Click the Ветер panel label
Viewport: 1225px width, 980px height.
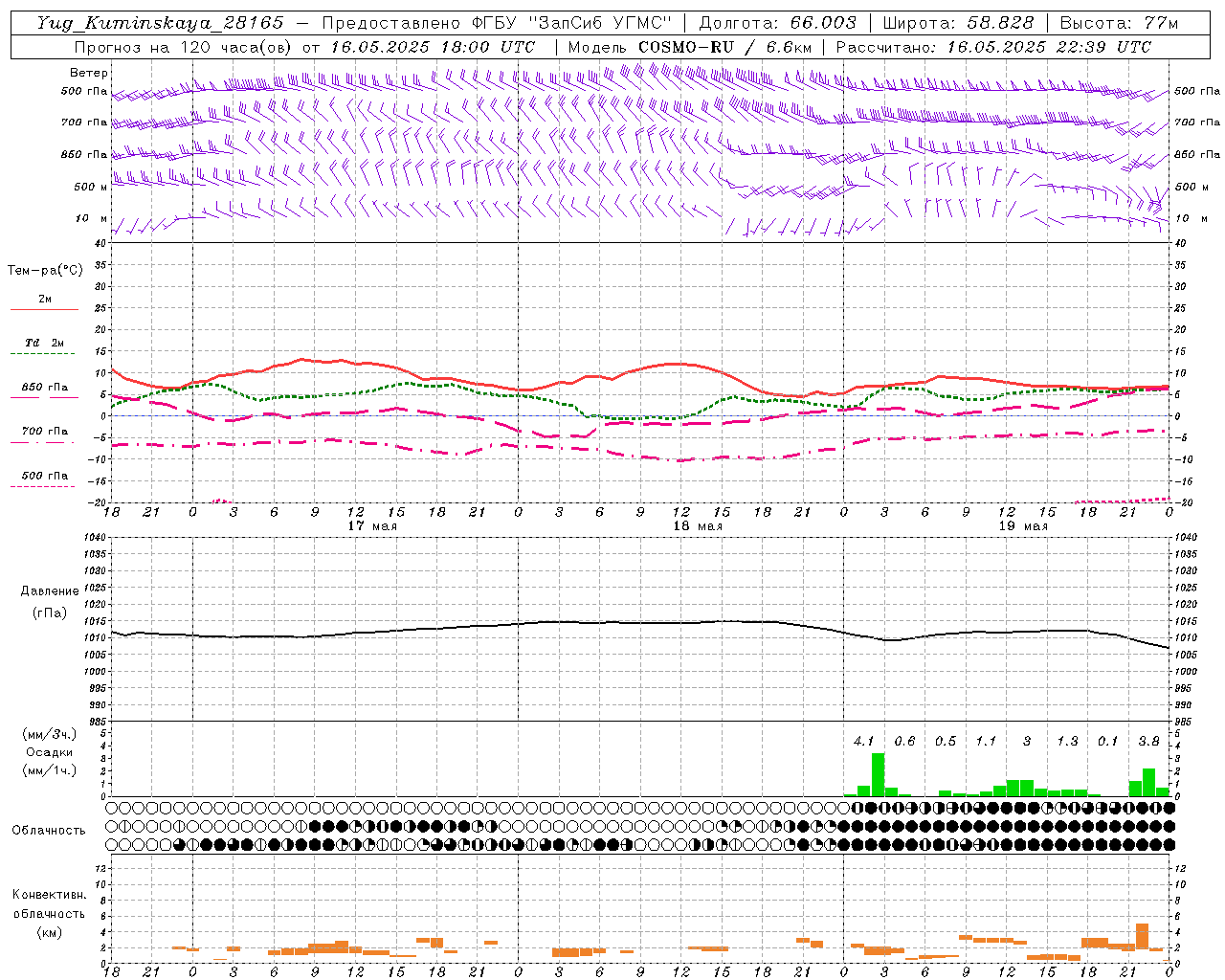[89, 73]
